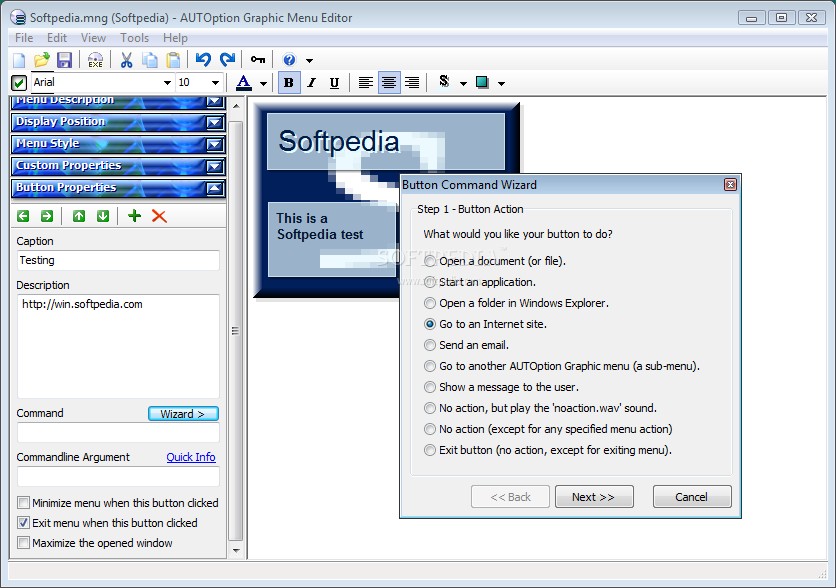Screen dimensions: 836x588
Task: Toggle the green checkmark beside font box
Action: (x=19, y=83)
